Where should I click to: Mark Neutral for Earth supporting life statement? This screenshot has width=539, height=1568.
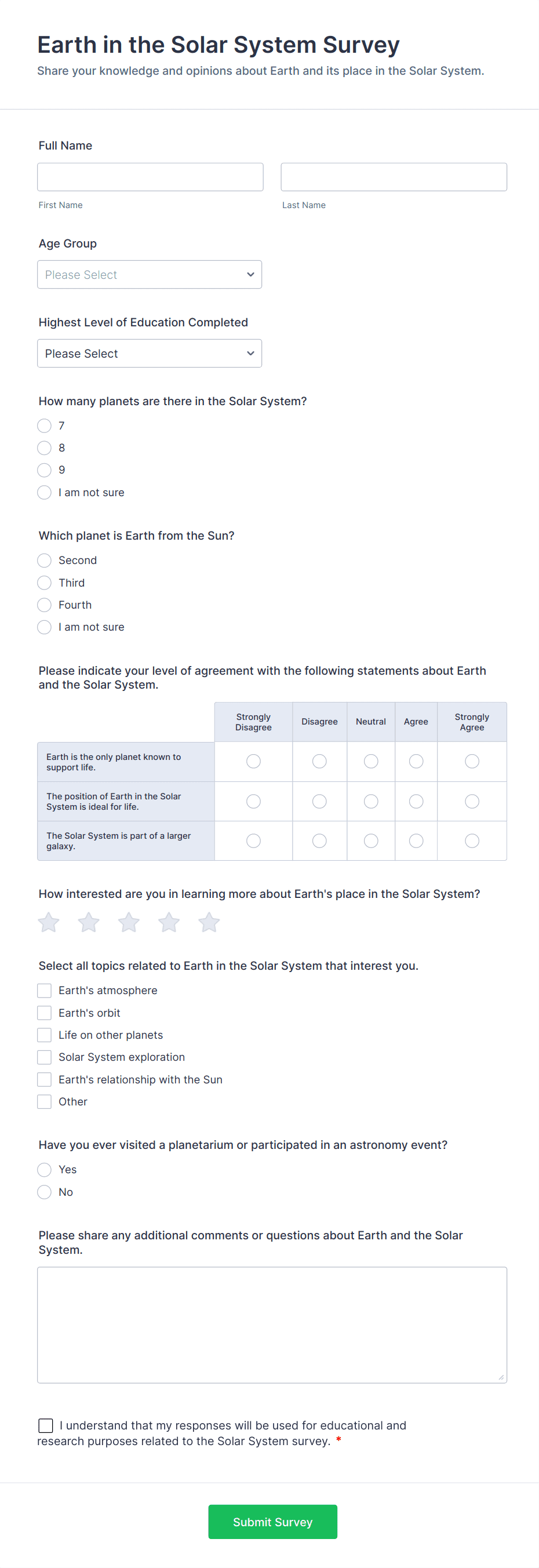[x=370, y=762]
